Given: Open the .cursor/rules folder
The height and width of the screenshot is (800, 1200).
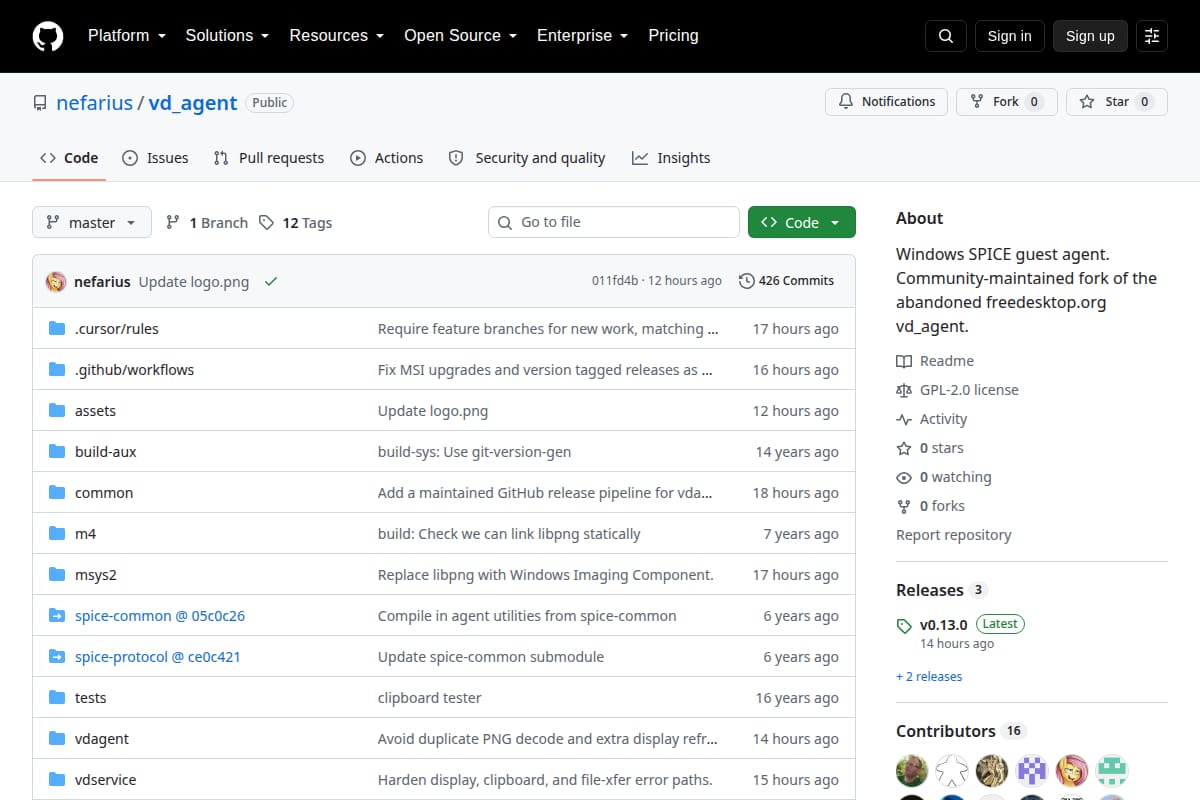Looking at the screenshot, I should [116, 328].
